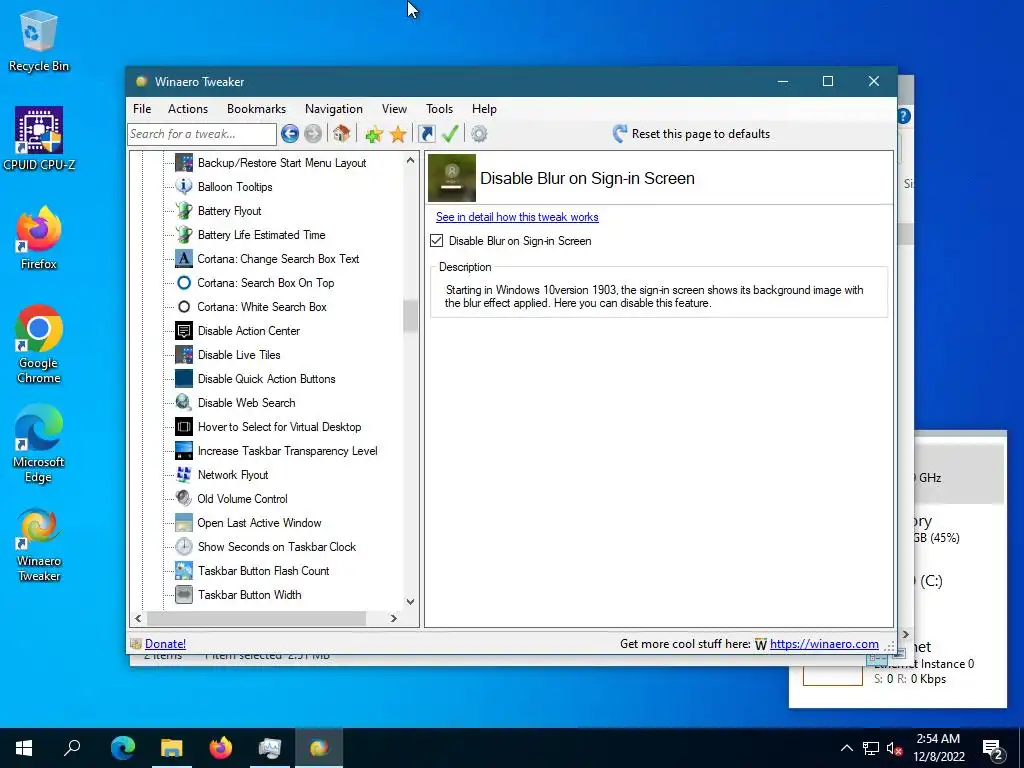Screen dimensions: 1024x768
Task: Open Microsoft Edge from taskbar
Action: tap(123, 748)
